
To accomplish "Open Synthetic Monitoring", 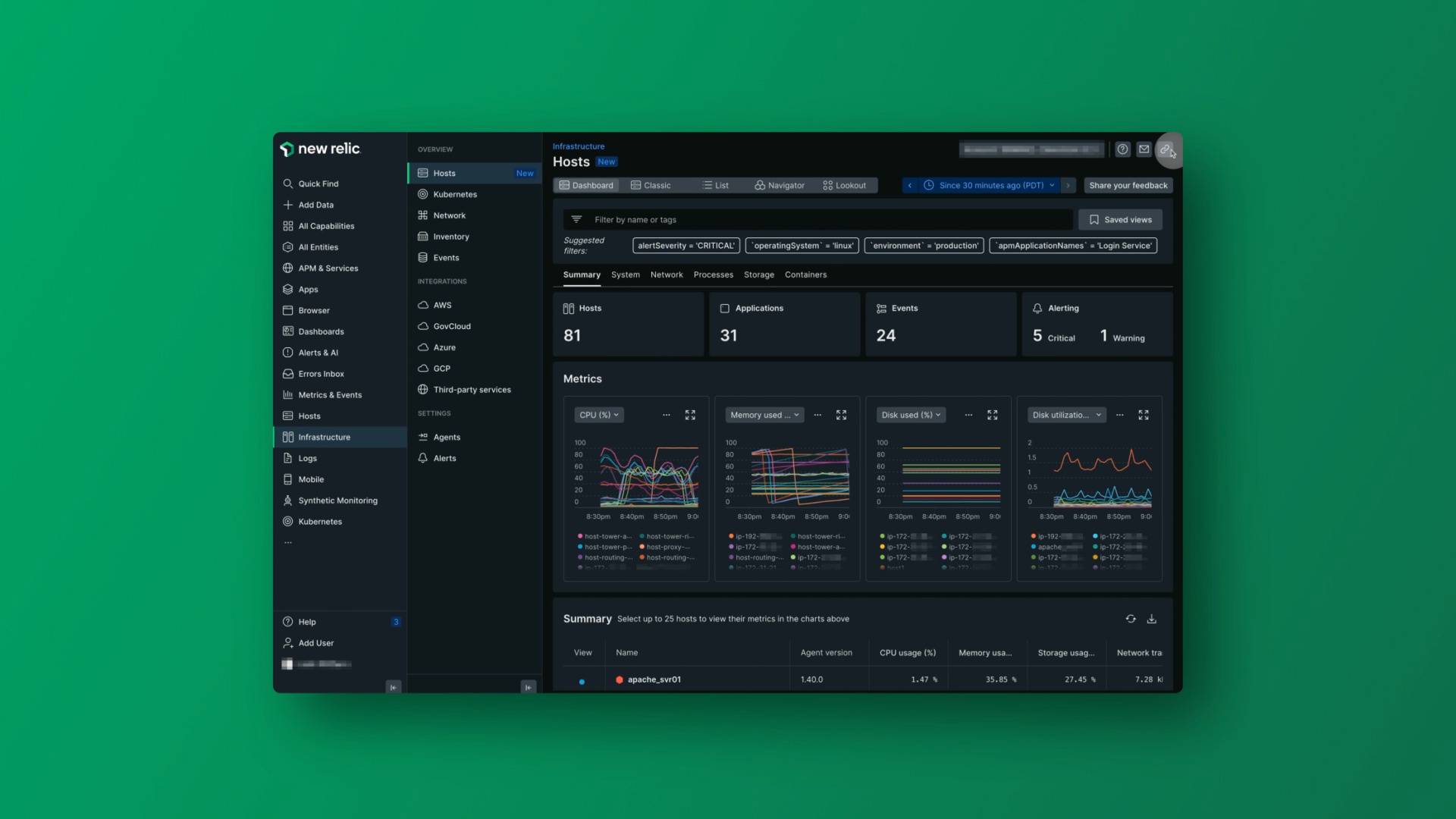I will [337, 501].
